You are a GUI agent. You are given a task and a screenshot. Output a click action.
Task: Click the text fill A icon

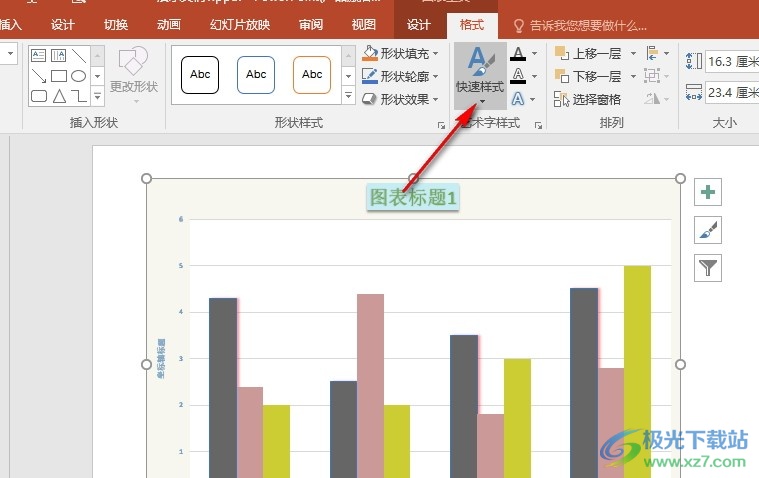[x=518, y=53]
